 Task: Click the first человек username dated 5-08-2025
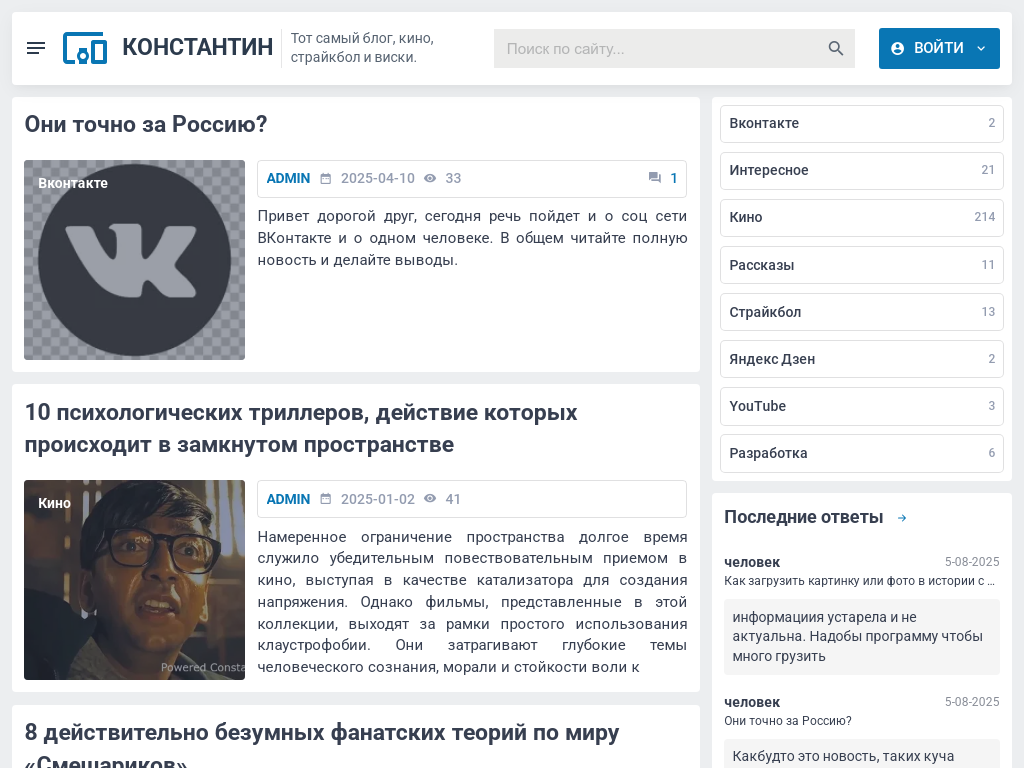pos(752,562)
